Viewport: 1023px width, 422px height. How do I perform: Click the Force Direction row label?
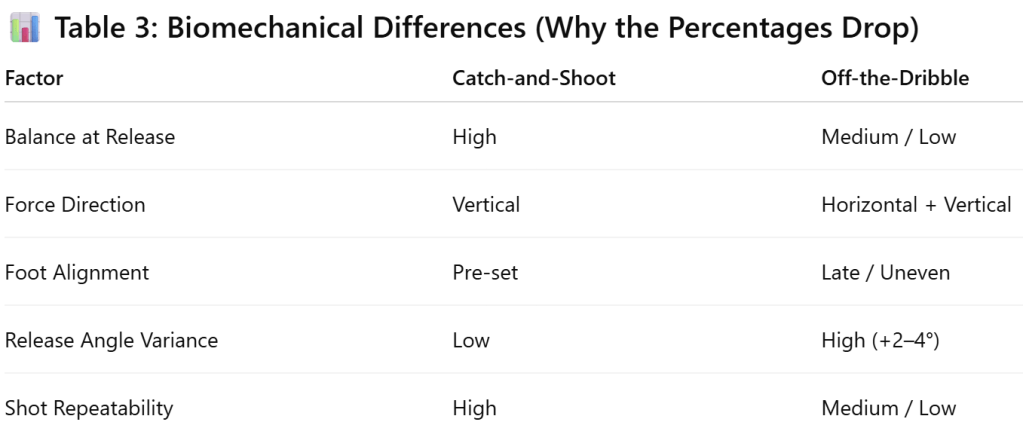click(75, 205)
